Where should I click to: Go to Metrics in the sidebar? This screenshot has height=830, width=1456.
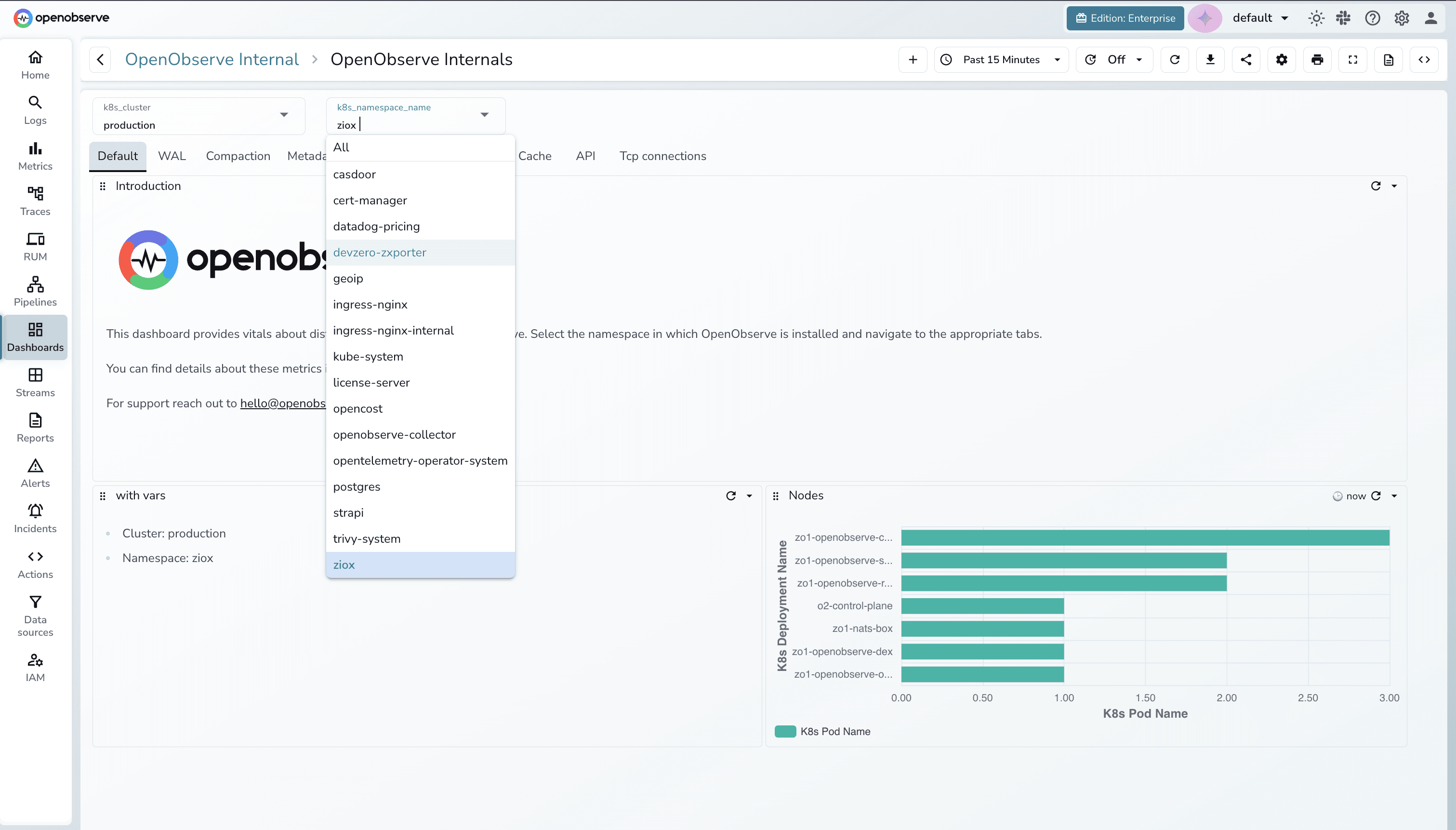[35, 156]
